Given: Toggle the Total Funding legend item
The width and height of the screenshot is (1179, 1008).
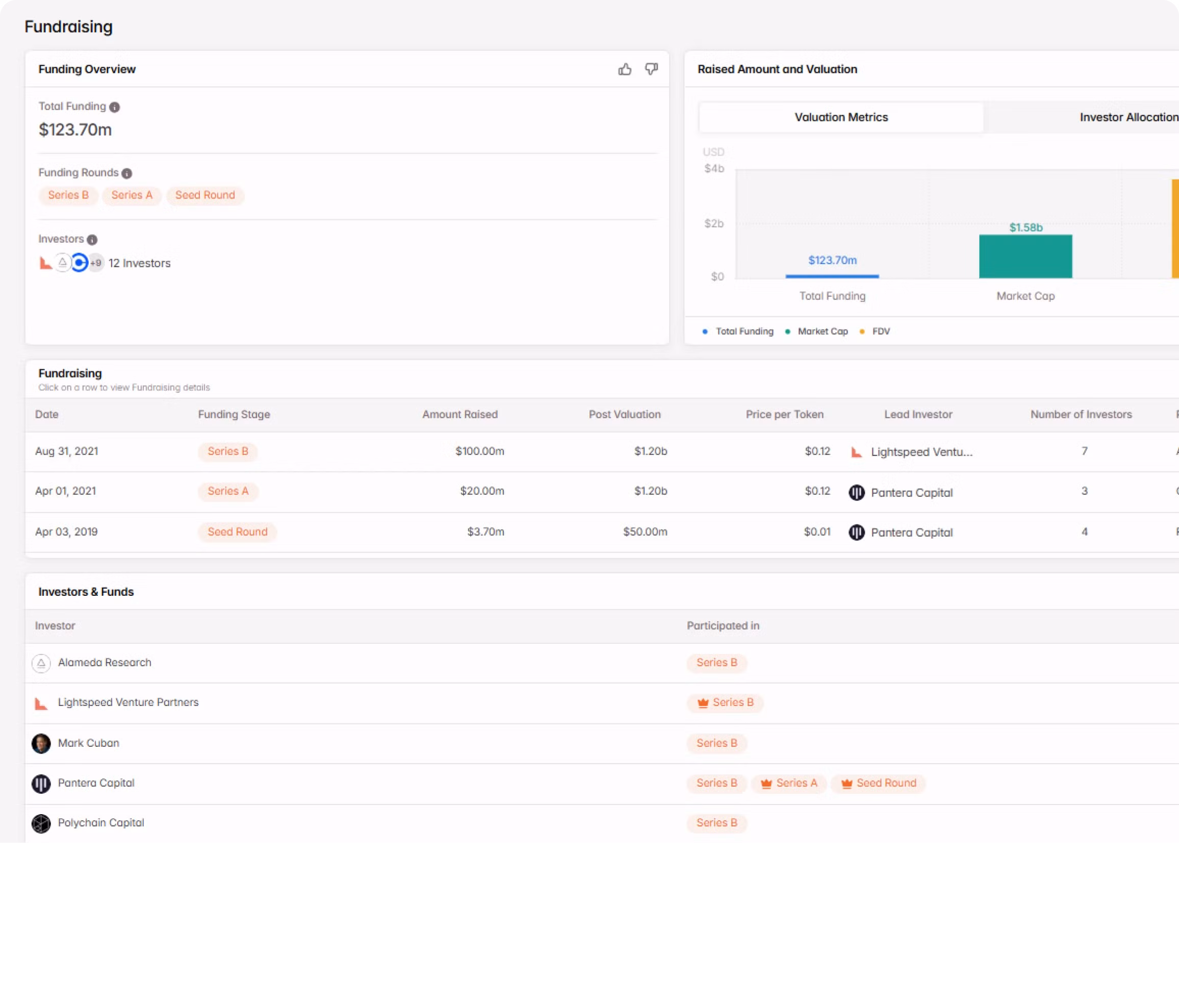Looking at the screenshot, I should pos(737,331).
